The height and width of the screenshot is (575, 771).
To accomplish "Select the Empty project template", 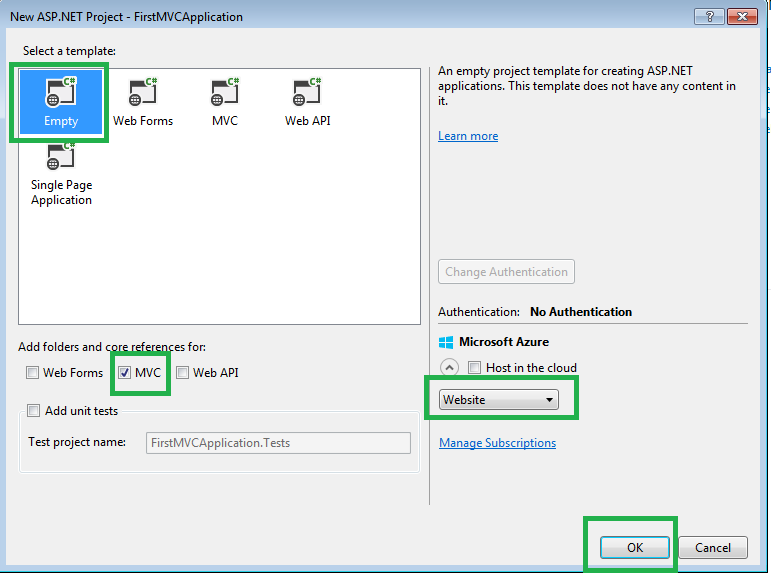I will [x=60, y=102].
